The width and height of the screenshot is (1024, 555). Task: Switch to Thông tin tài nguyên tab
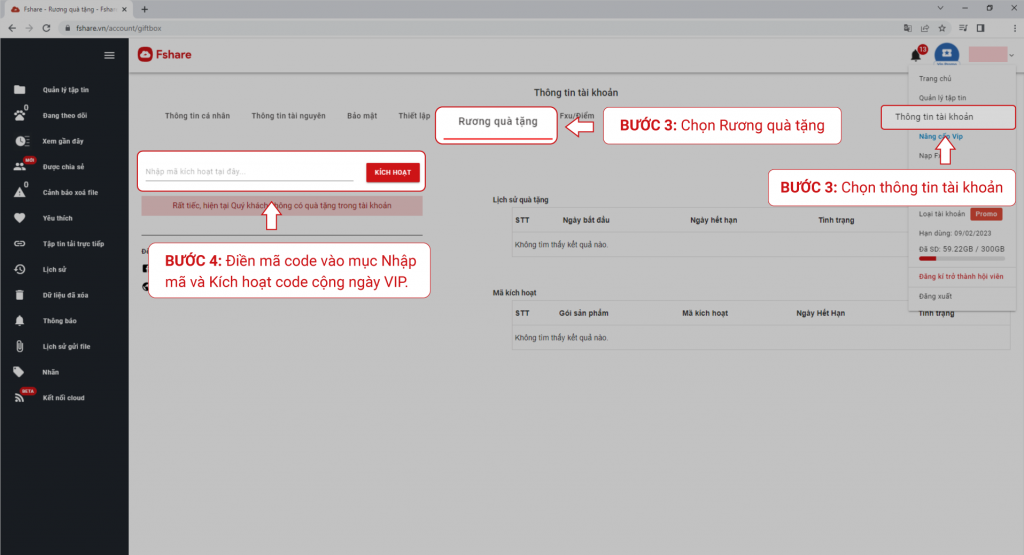[x=289, y=116]
